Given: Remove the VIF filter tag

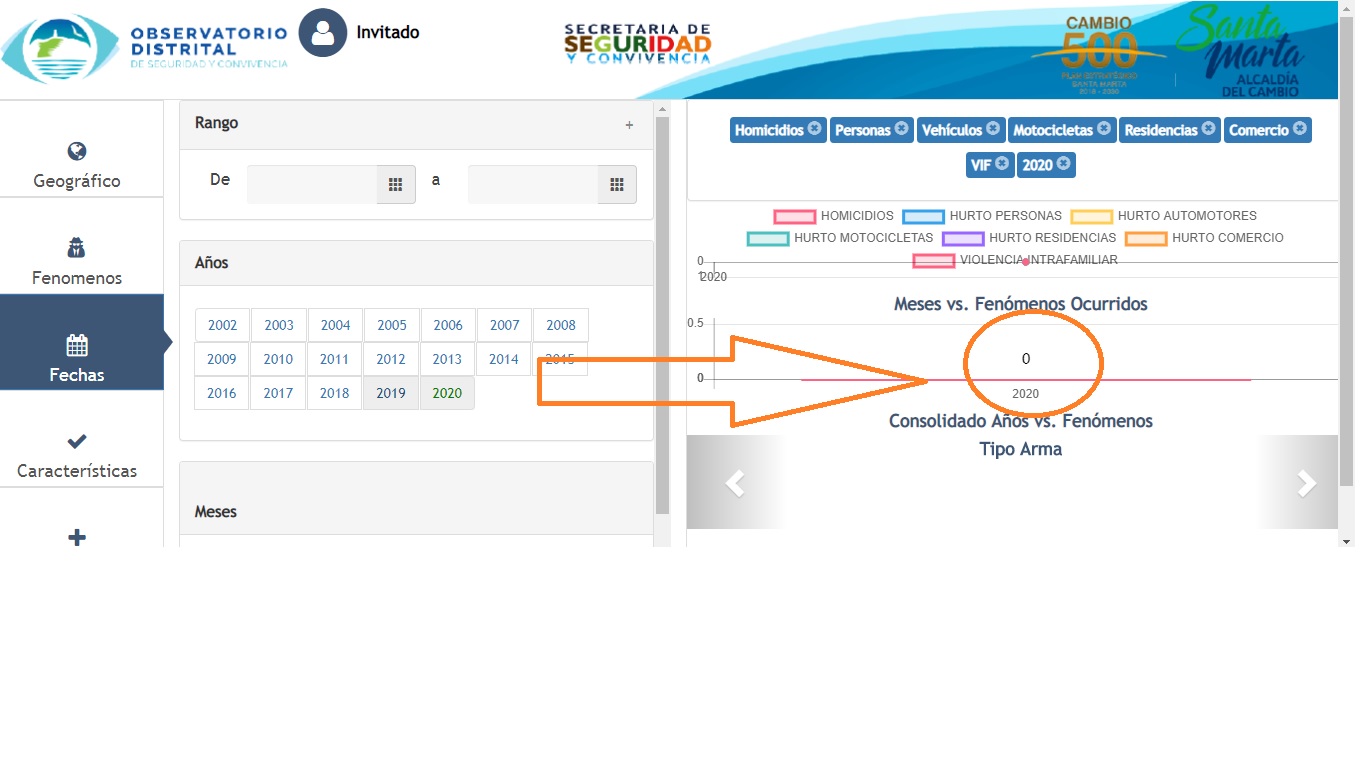Looking at the screenshot, I should [1002, 164].
